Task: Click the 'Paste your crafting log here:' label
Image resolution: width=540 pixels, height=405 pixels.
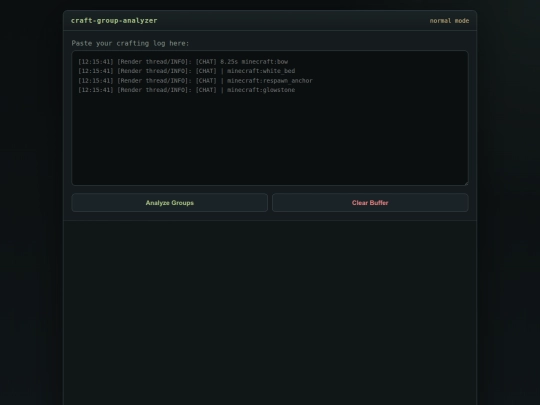Action: click(130, 43)
